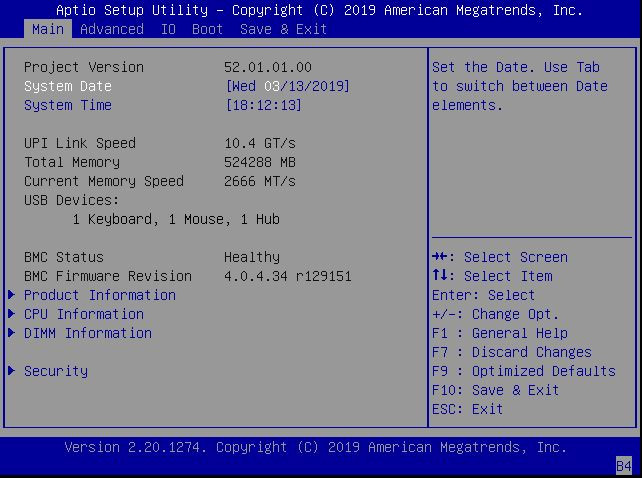
Task: Switch to the Main tab
Action: (48, 29)
